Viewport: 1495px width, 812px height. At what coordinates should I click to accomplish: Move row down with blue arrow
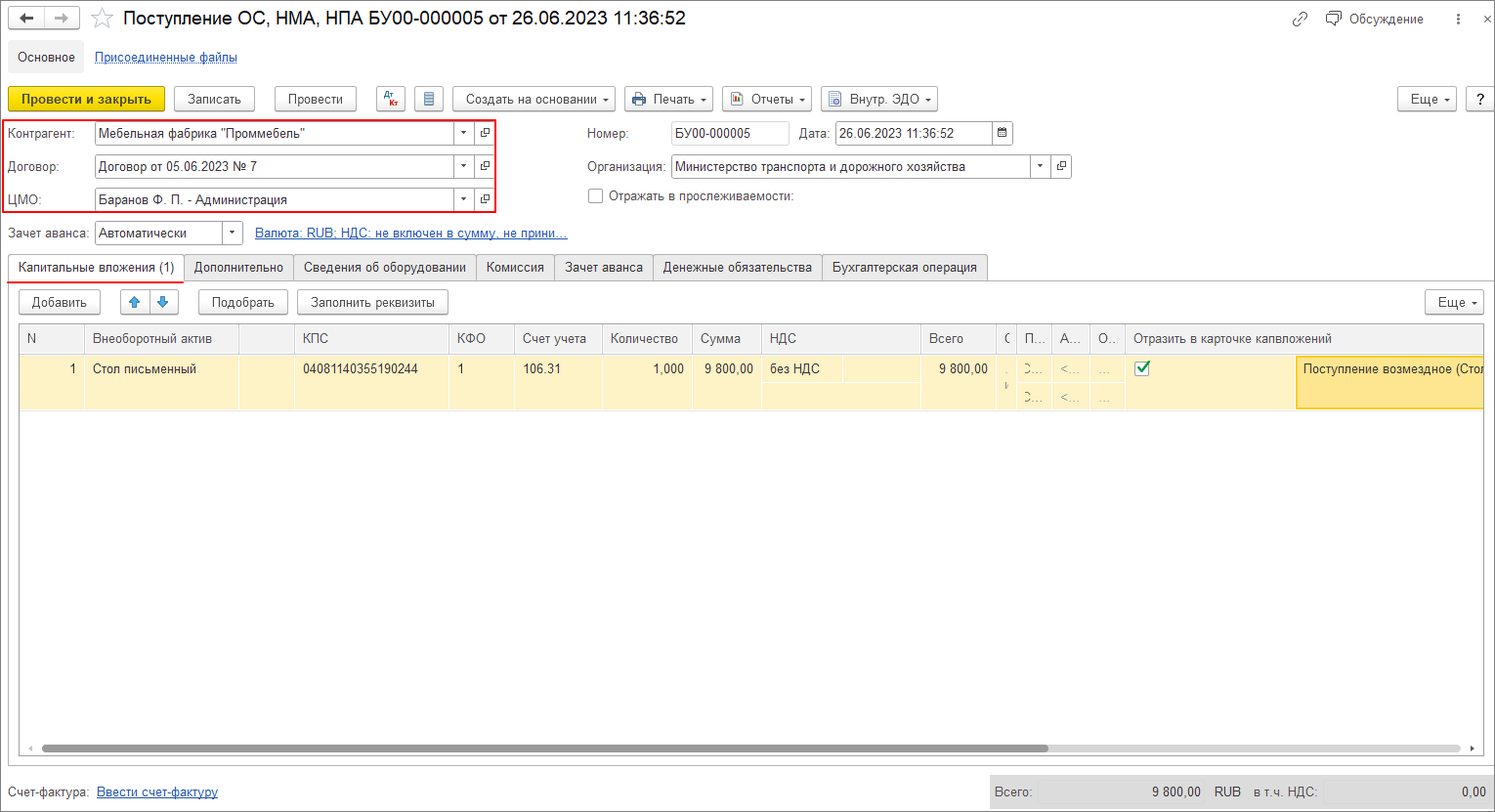(x=163, y=302)
